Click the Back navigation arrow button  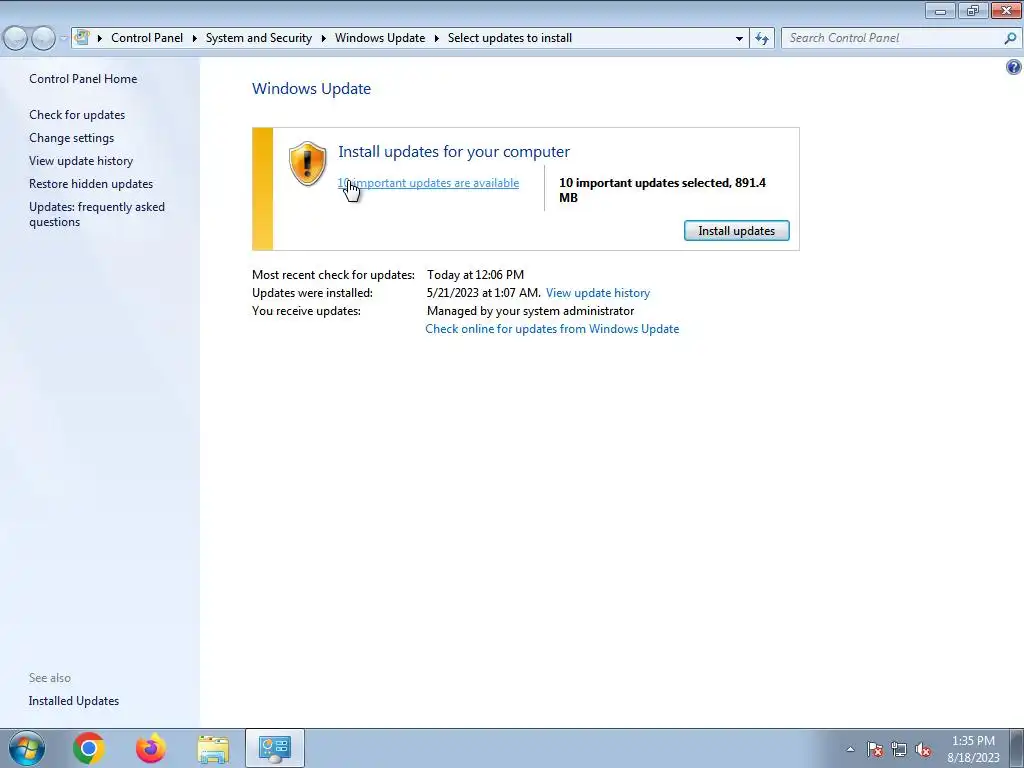coord(16,39)
